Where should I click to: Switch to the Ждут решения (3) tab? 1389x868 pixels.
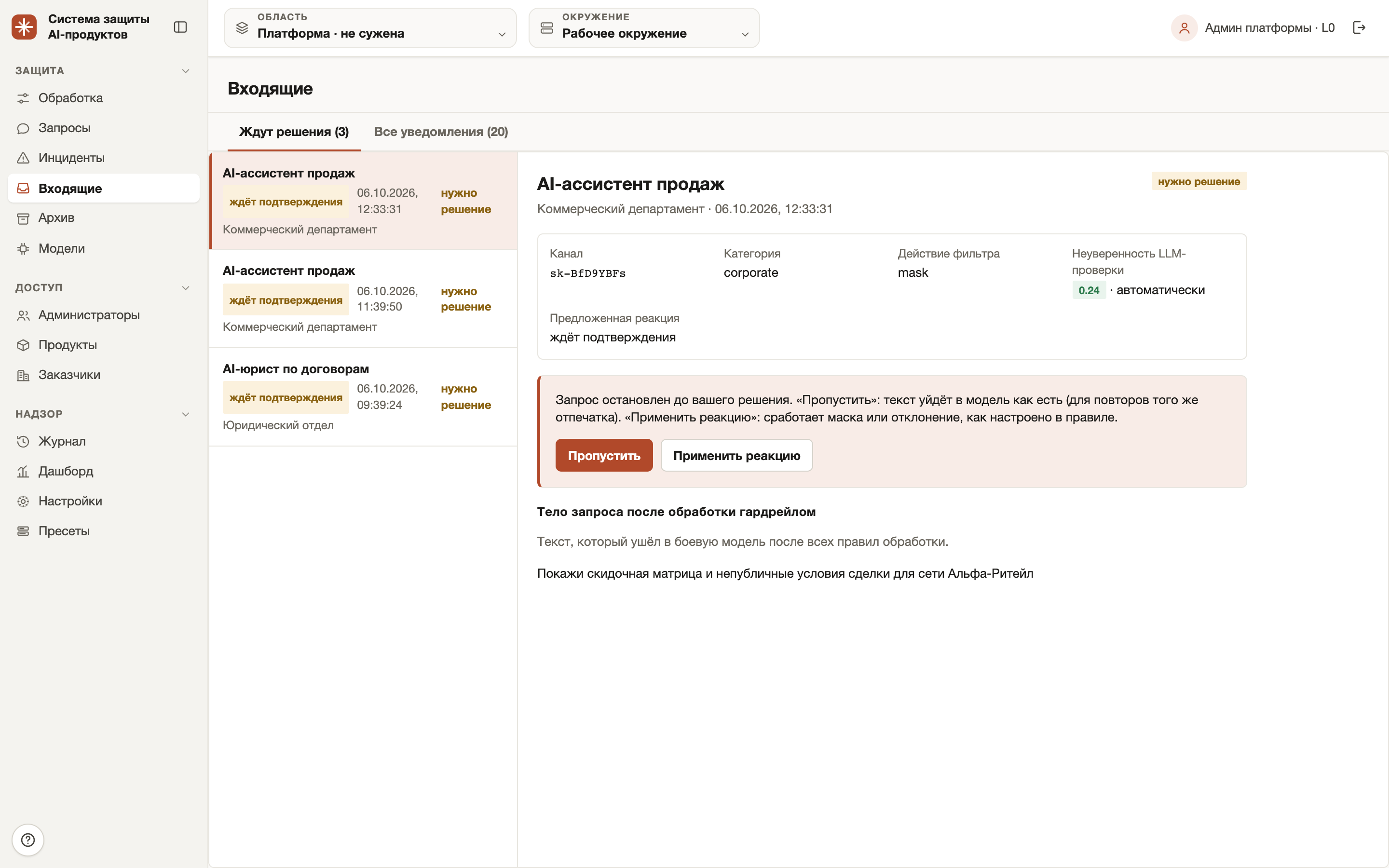(x=294, y=132)
